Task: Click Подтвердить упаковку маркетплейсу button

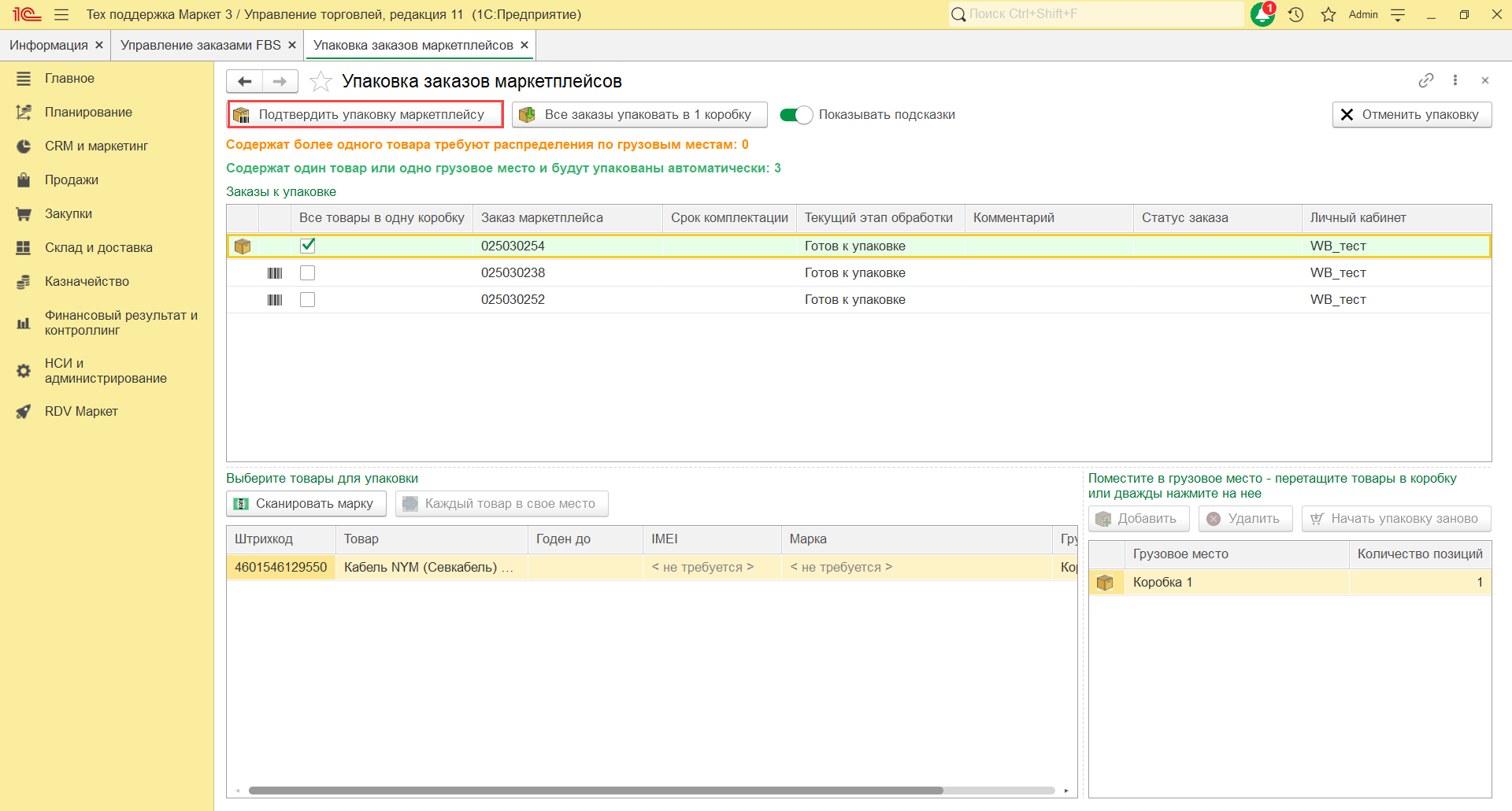Action: (365, 115)
